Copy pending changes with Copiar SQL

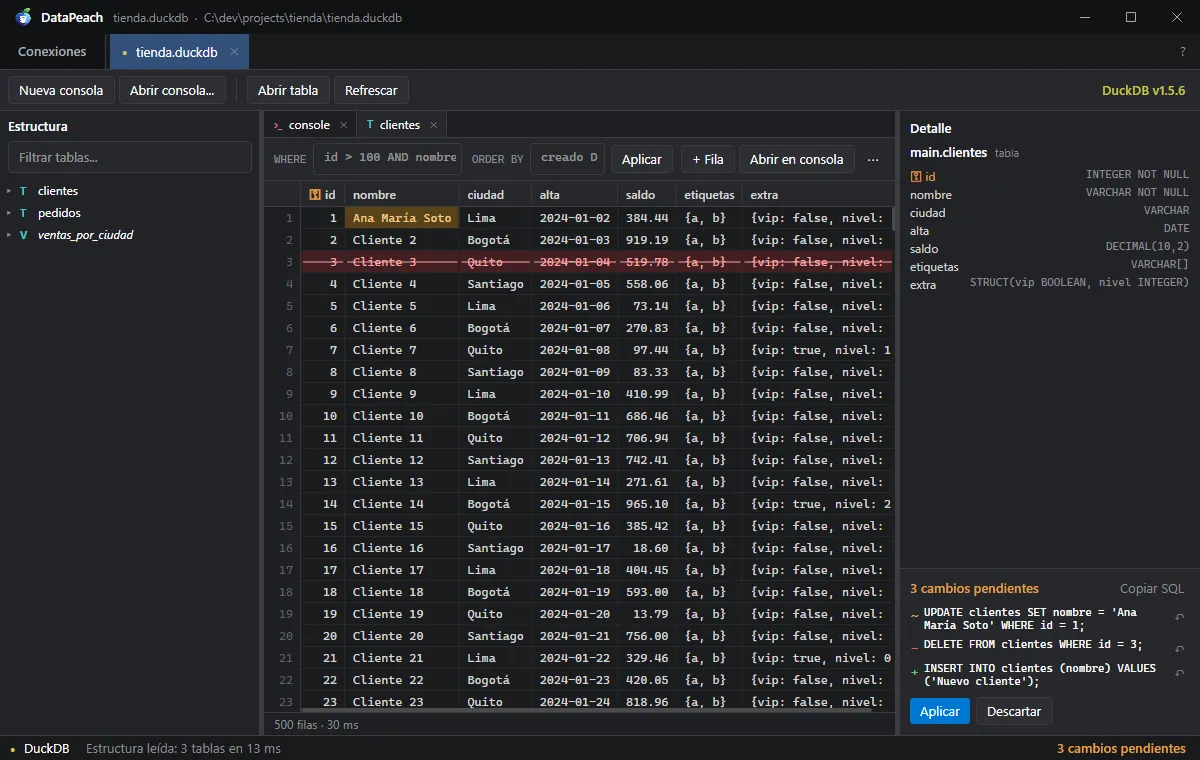[x=1152, y=589]
